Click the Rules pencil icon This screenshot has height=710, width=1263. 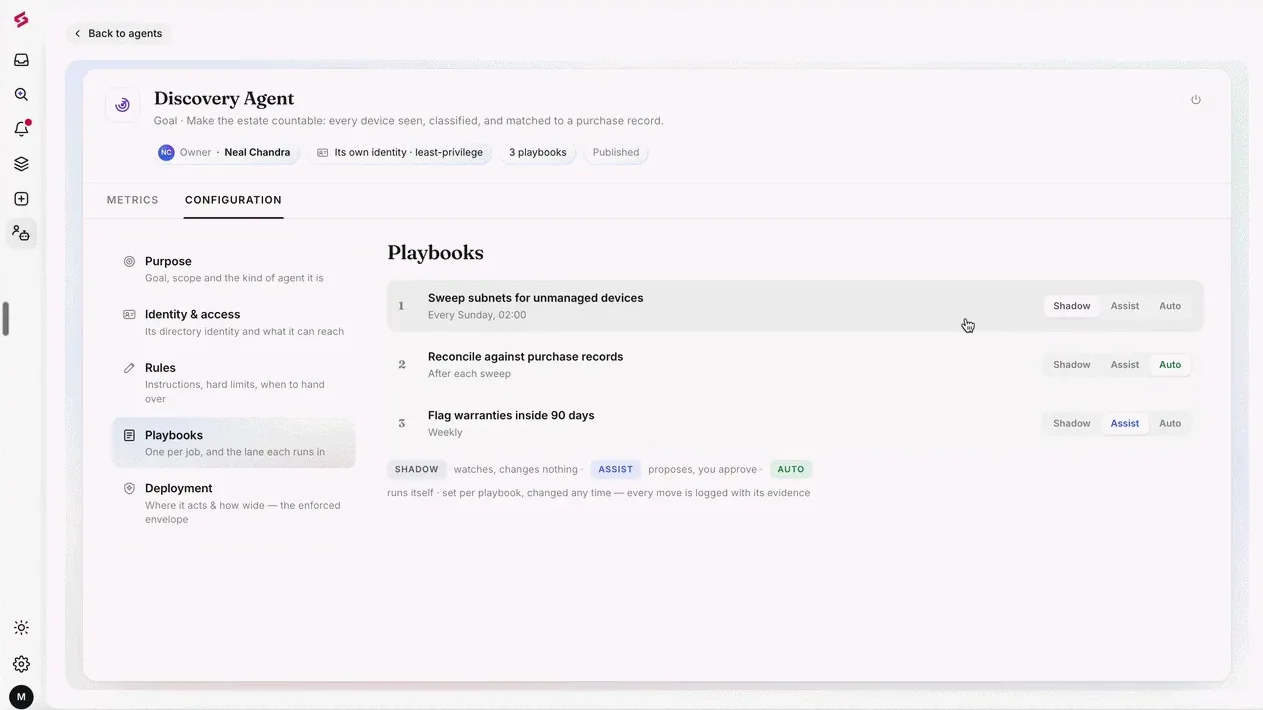pyautogui.click(x=129, y=368)
